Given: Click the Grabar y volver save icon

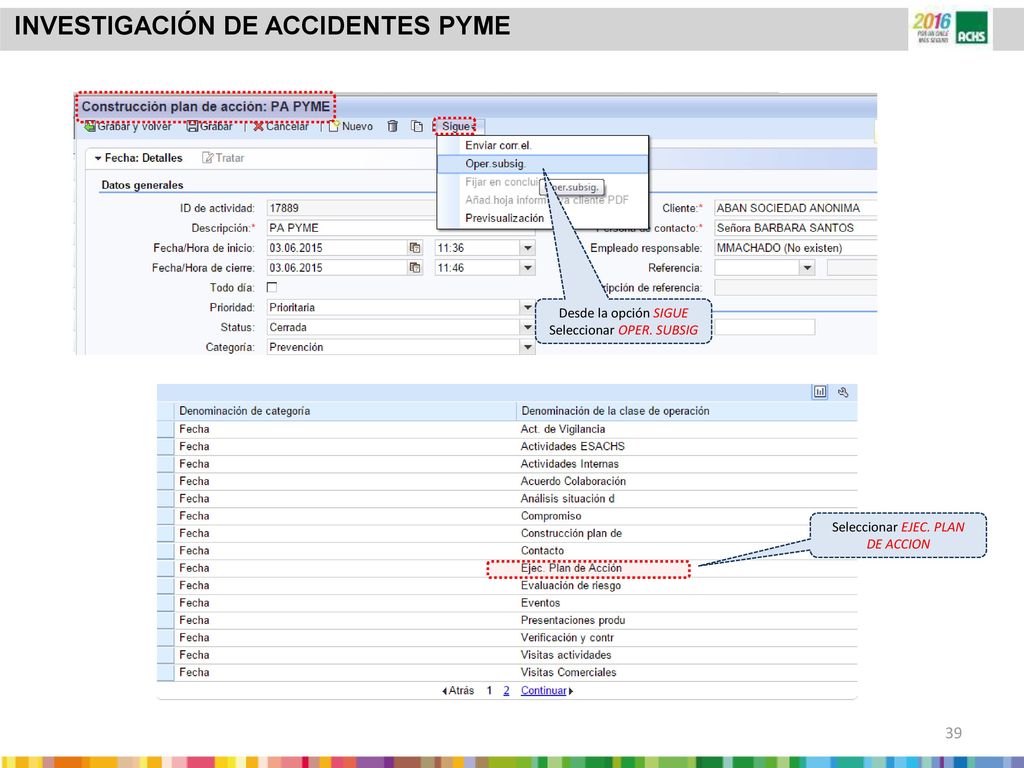Looking at the screenshot, I should pos(90,127).
